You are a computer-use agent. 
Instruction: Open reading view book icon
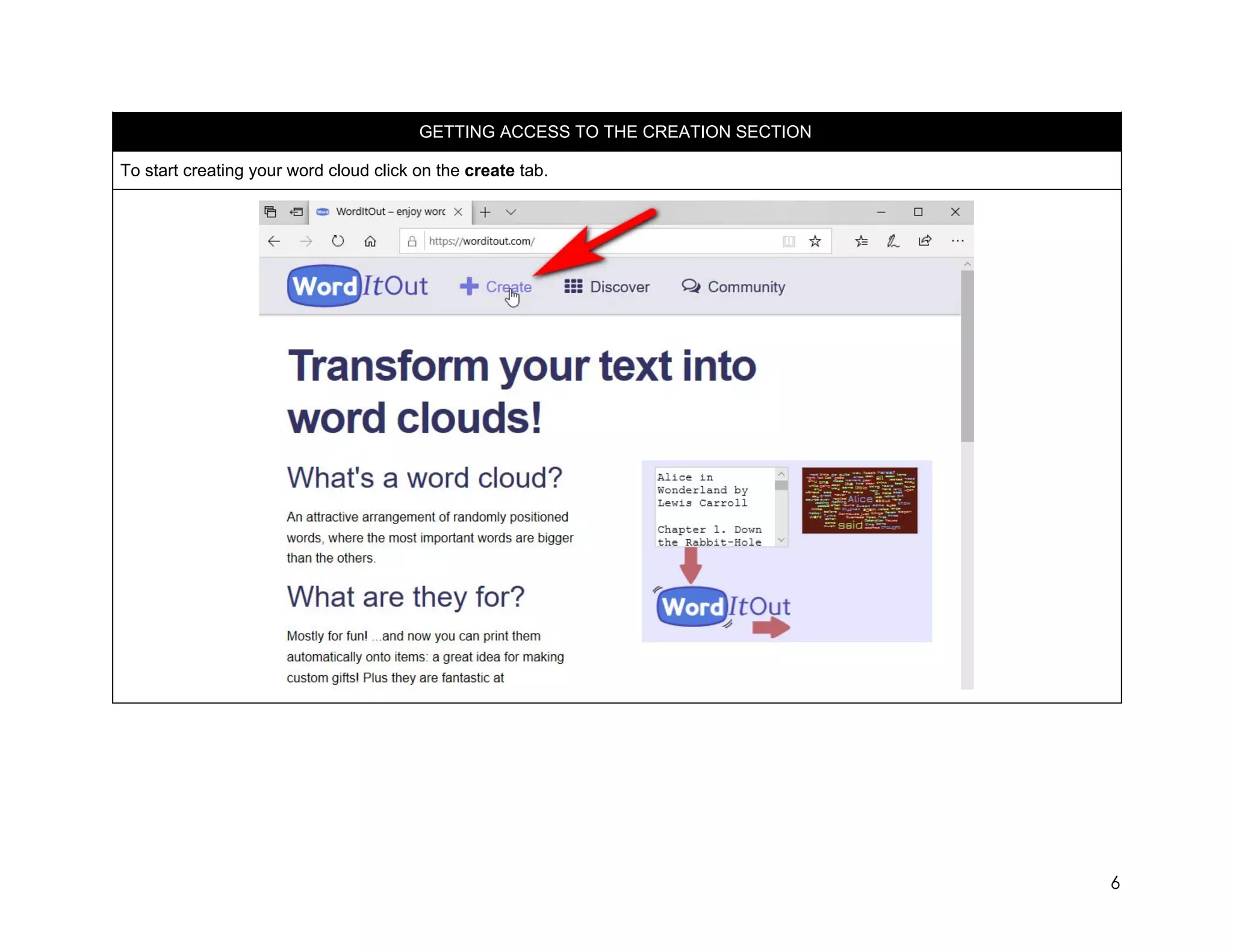click(788, 241)
